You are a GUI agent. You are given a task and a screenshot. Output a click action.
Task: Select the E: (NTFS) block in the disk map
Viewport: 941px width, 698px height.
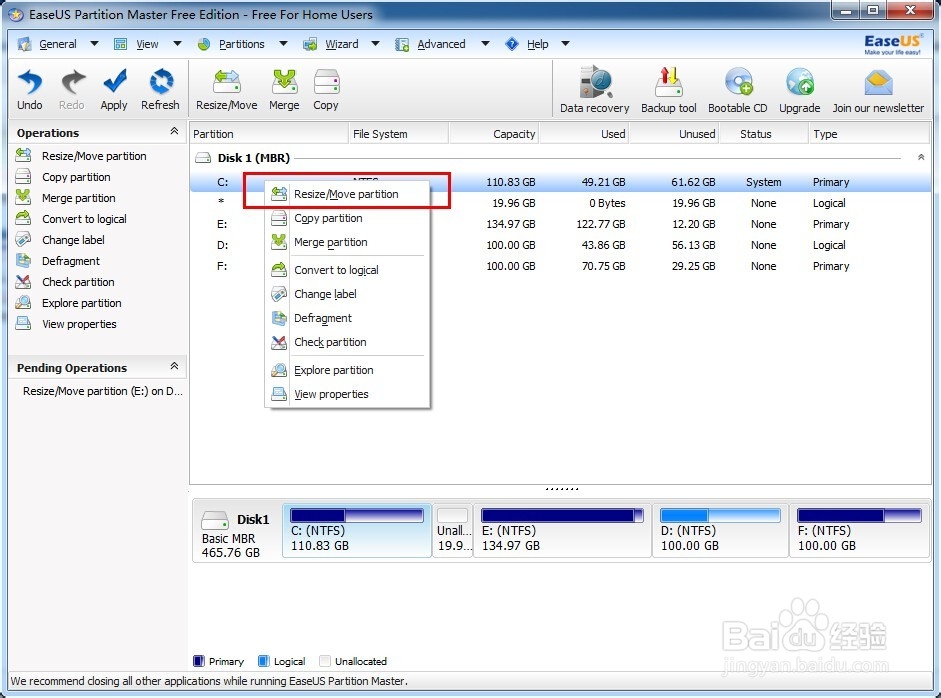point(562,531)
